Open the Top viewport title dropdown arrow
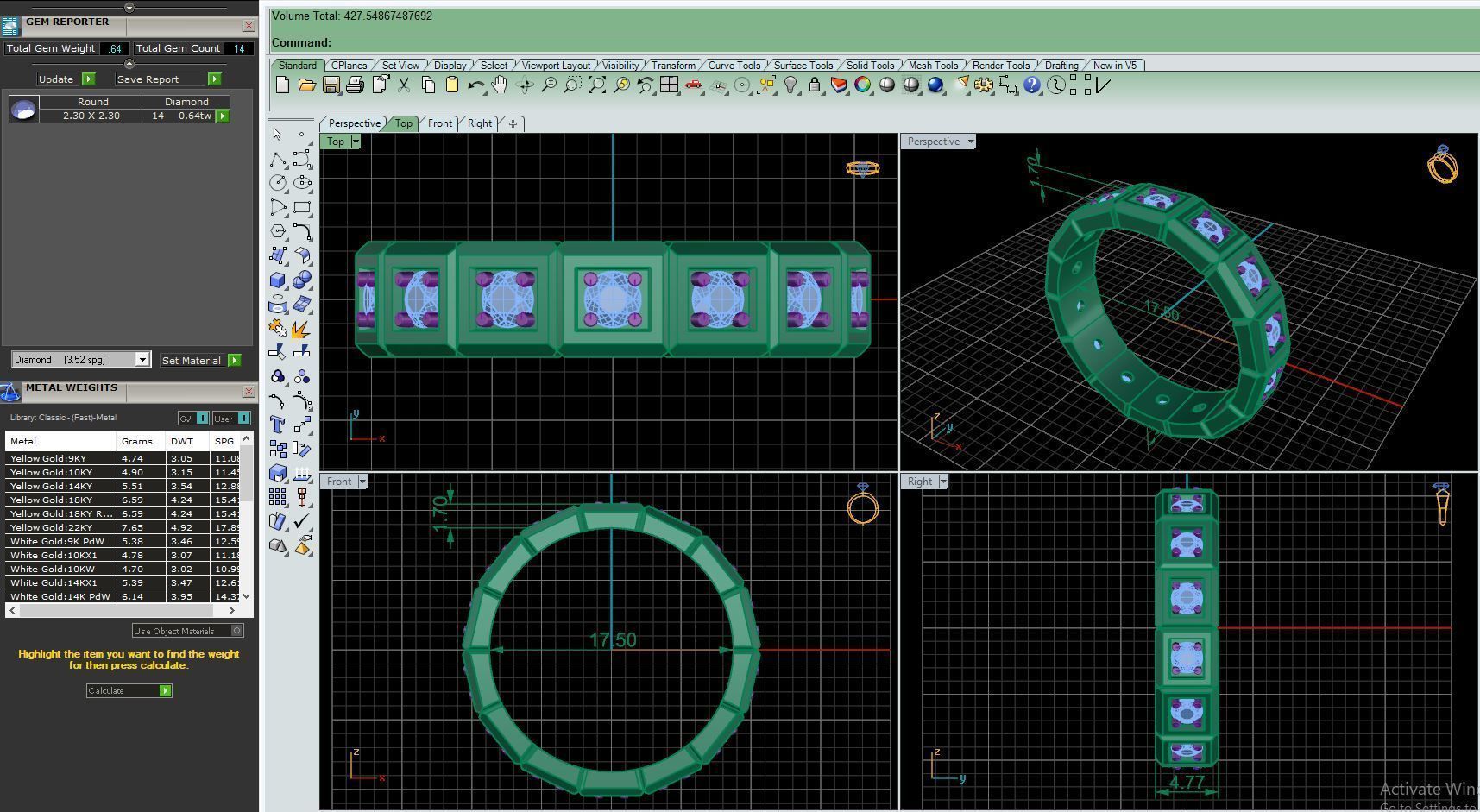The height and width of the screenshot is (812, 1480). click(356, 142)
